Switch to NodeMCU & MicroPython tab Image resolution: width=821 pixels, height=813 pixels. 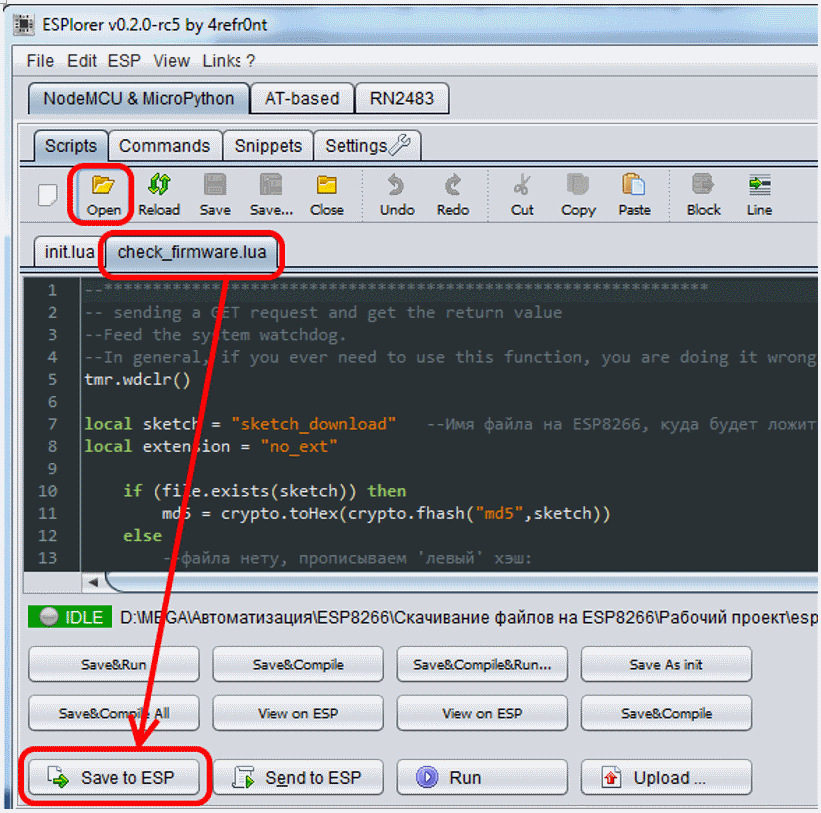click(138, 98)
